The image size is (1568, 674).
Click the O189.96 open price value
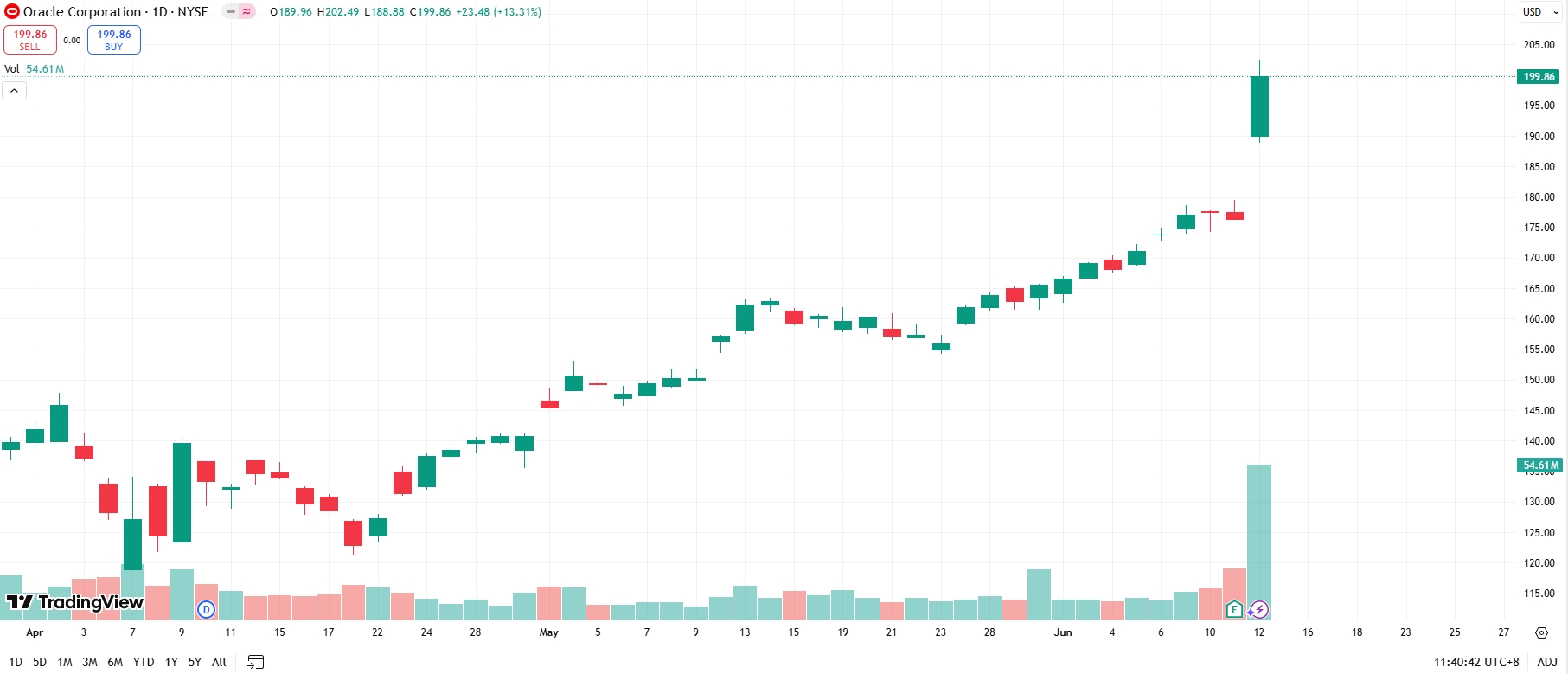point(291,12)
